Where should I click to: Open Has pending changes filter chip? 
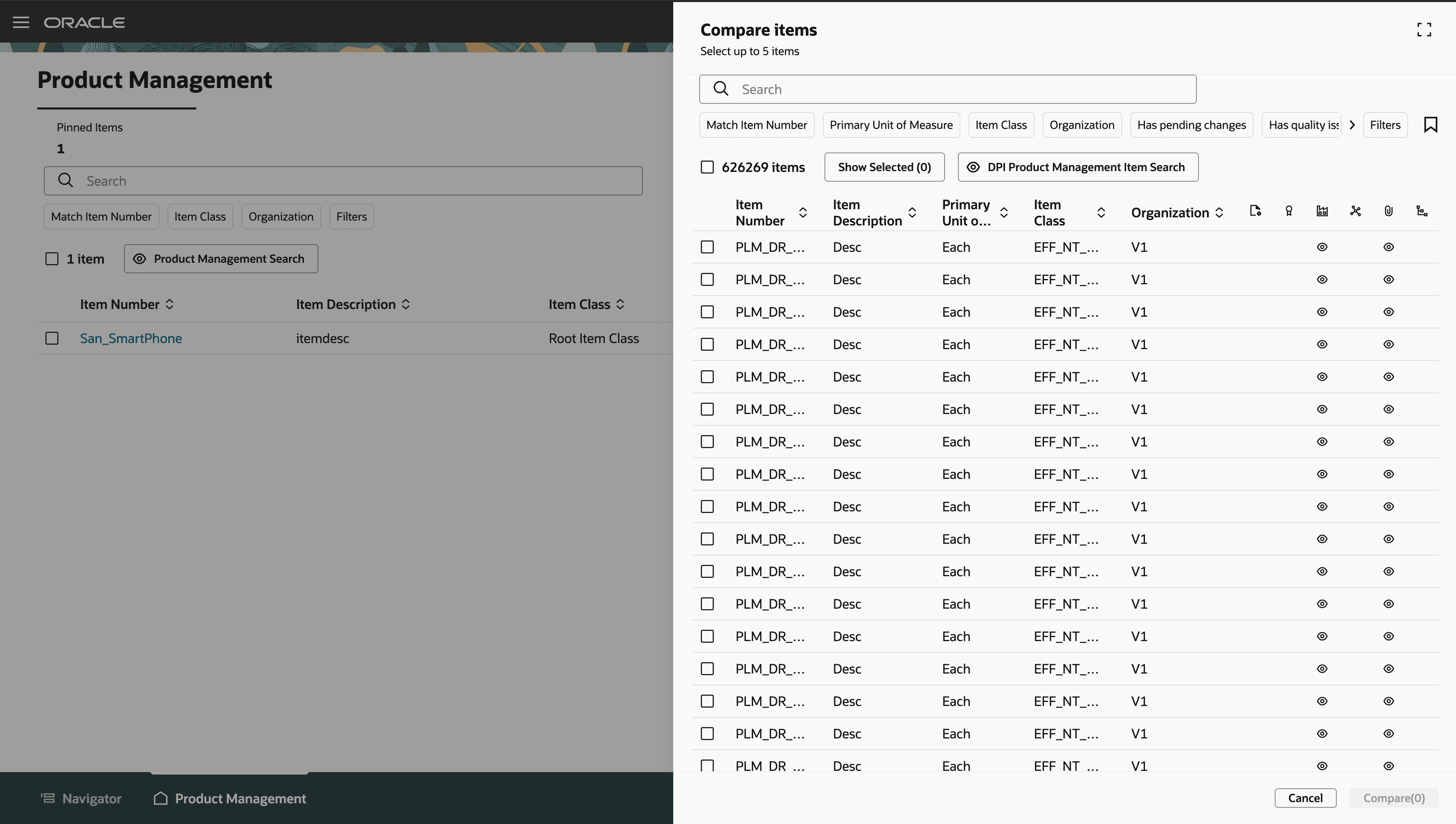tap(1191, 124)
